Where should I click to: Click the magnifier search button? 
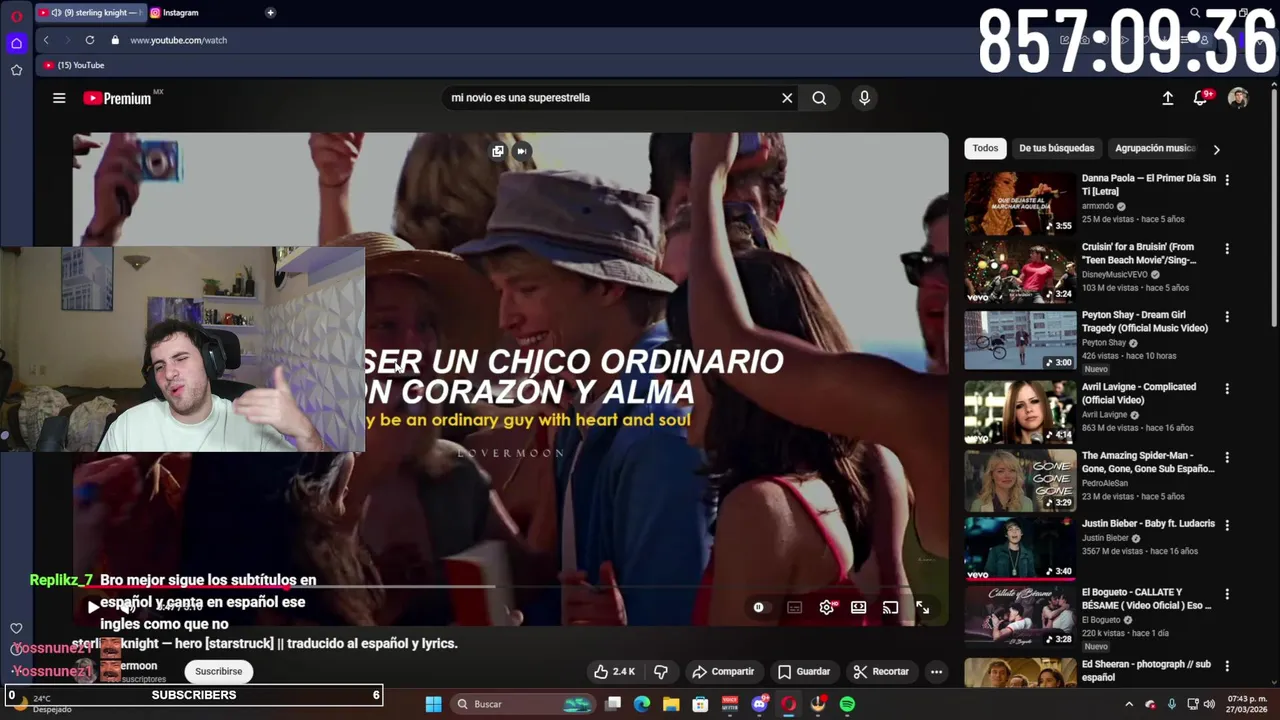tap(819, 98)
